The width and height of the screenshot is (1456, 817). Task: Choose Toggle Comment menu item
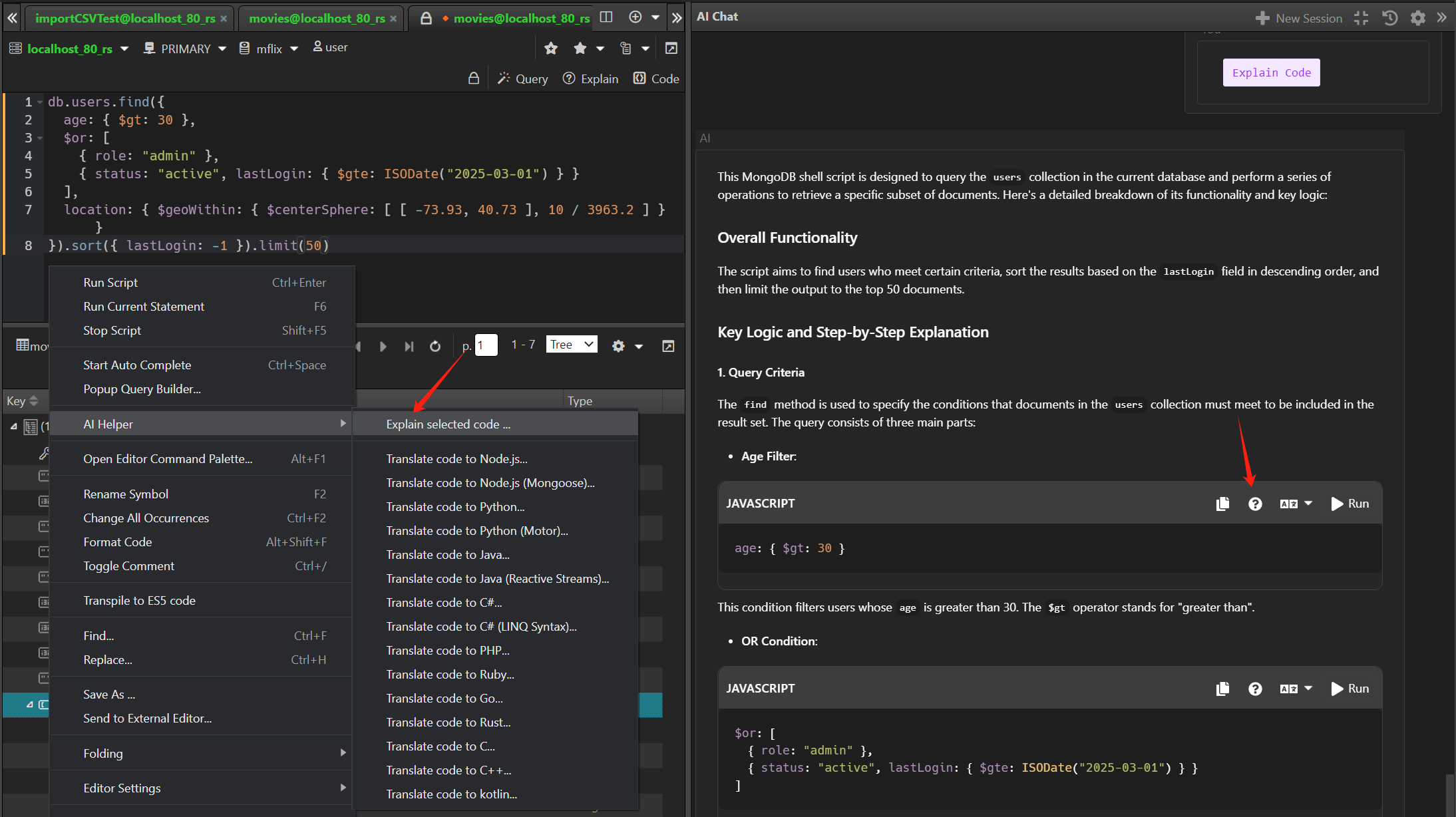(202, 566)
